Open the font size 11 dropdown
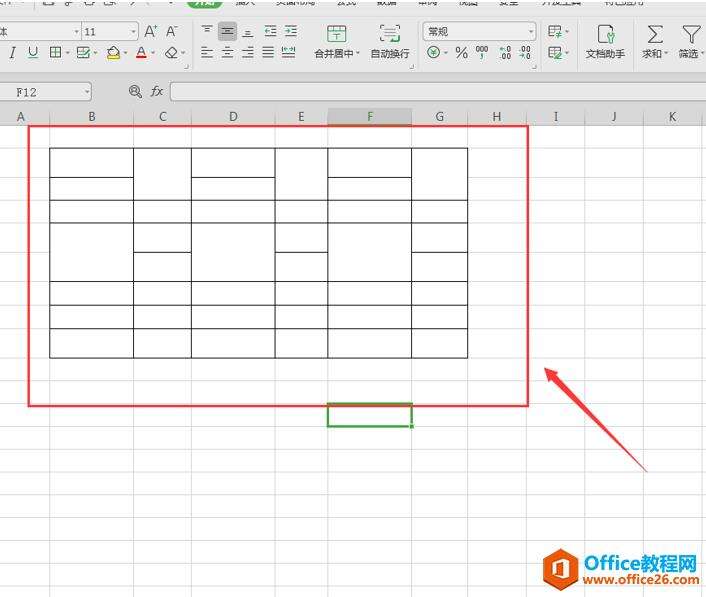Viewport: 706px width, 597px height. coord(133,32)
